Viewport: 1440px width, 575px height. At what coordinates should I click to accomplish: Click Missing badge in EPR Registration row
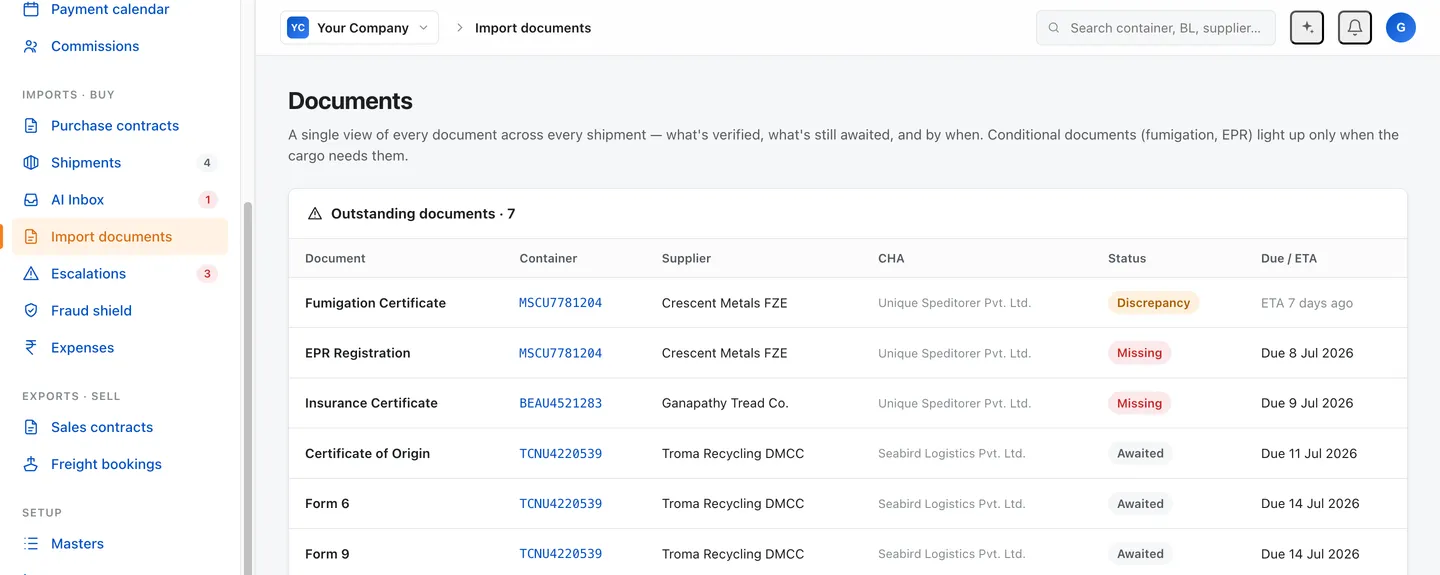1139,353
